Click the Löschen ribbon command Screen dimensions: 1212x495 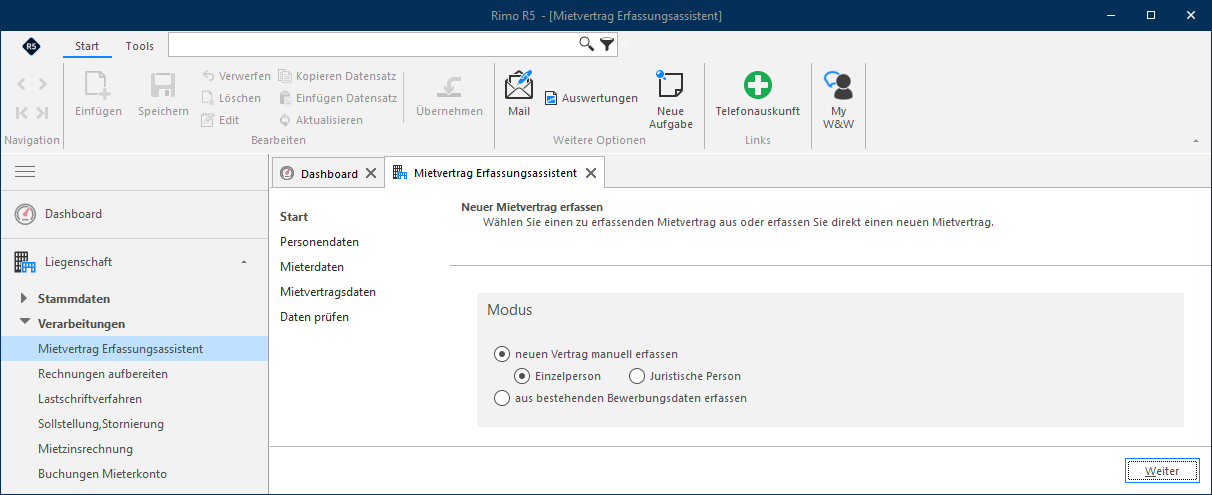(x=231, y=98)
